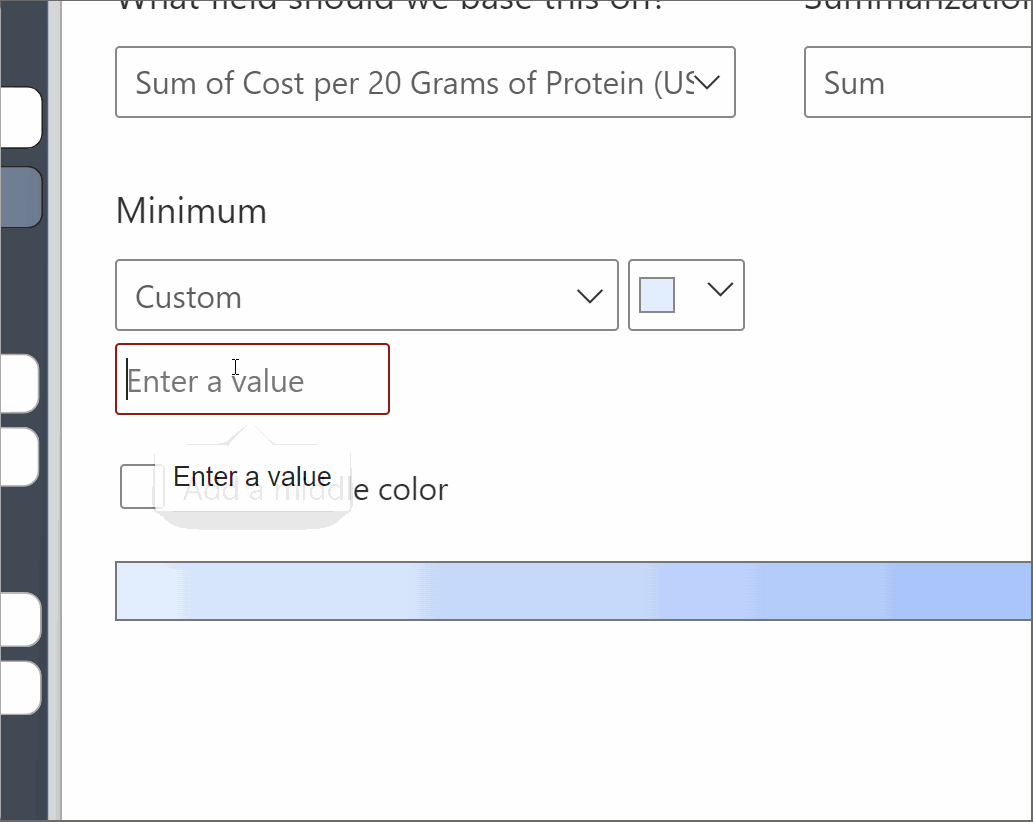
Task: Click the lowest white sidebar item
Action: [18, 687]
